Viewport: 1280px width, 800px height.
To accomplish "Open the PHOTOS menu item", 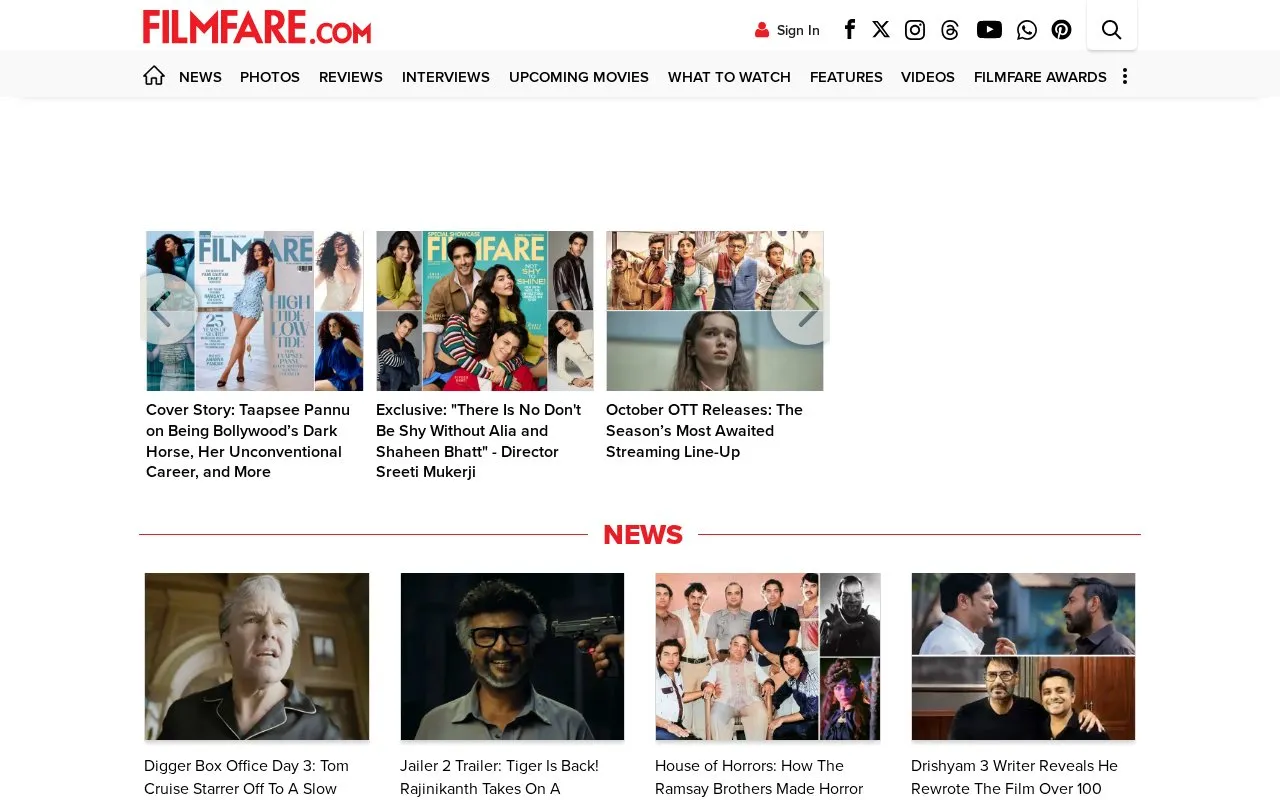I will pyautogui.click(x=270, y=77).
